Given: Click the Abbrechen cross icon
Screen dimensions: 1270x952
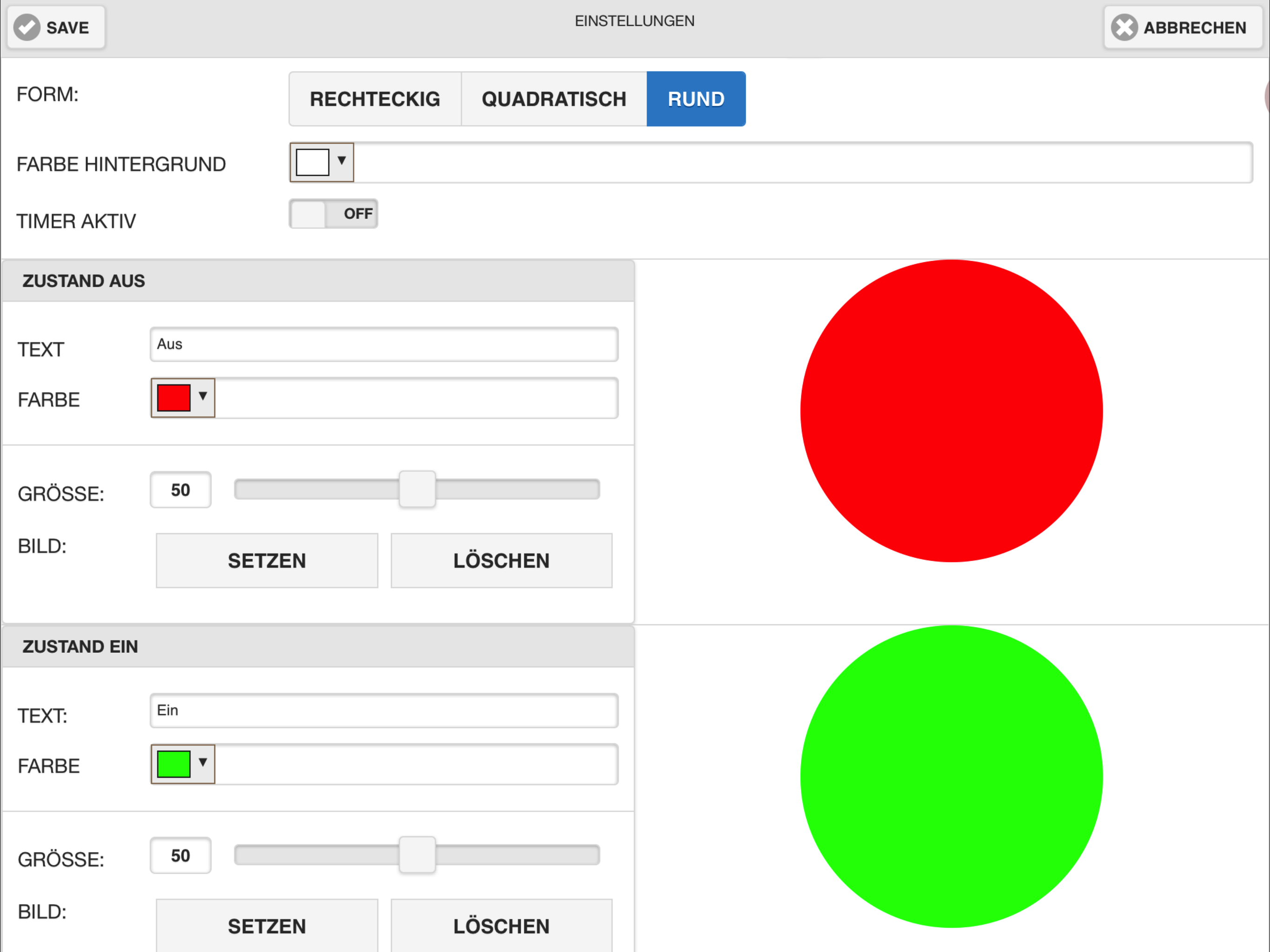Looking at the screenshot, I should click(x=1124, y=27).
